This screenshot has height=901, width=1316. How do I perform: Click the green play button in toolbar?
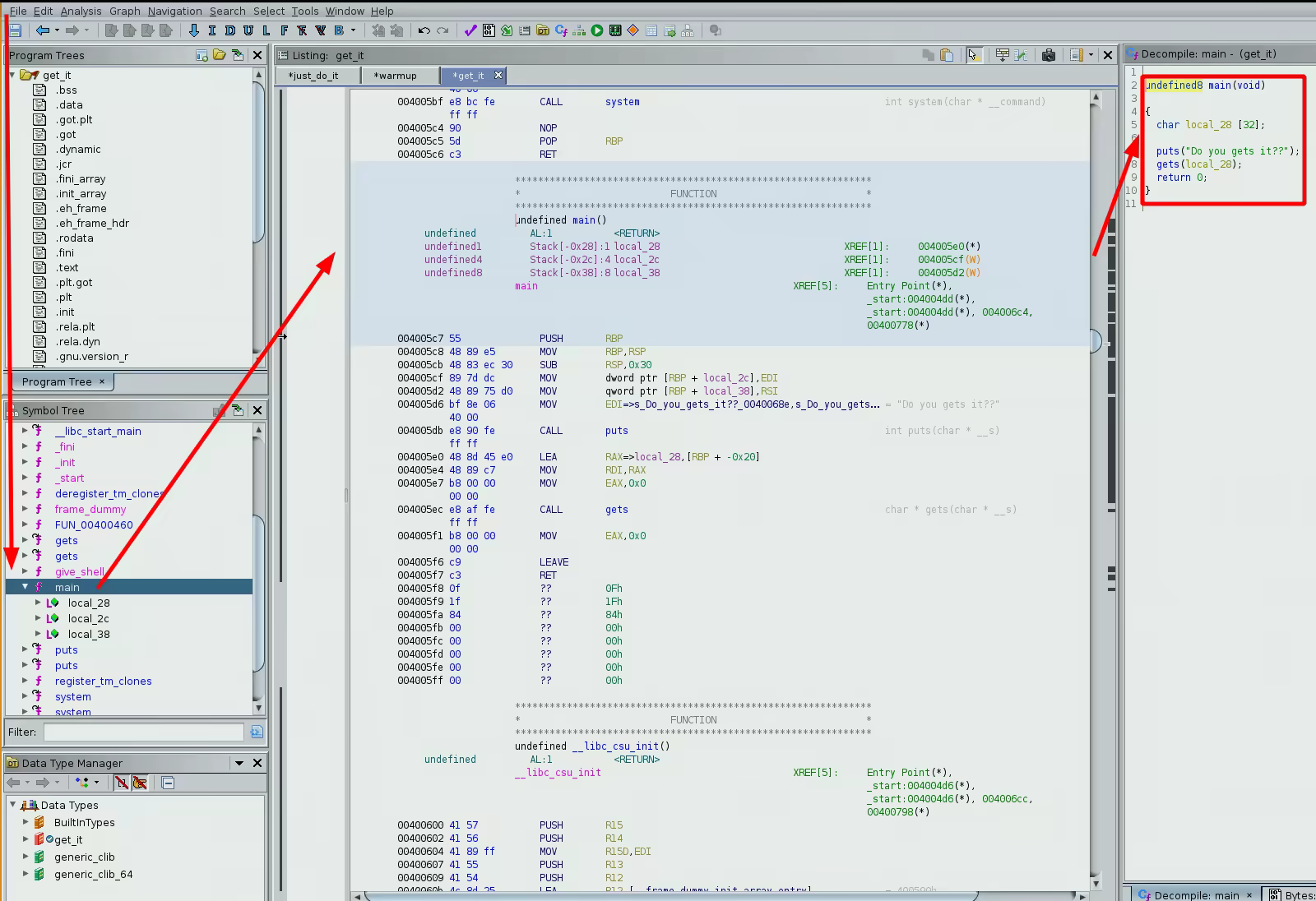(597, 30)
